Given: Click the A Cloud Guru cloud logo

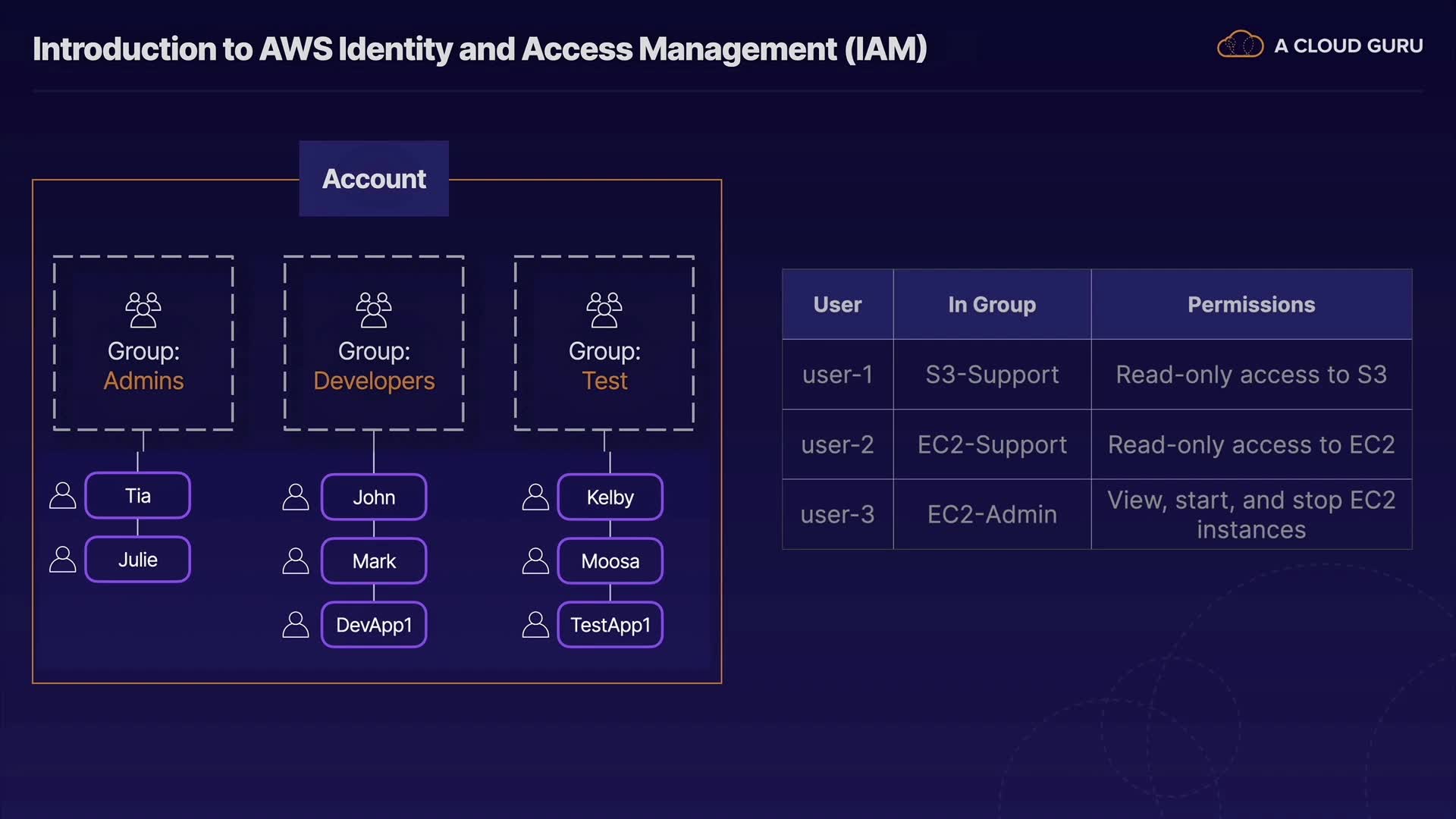Looking at the screenshot, I should pyautogui.click(x=1240, y=45).
